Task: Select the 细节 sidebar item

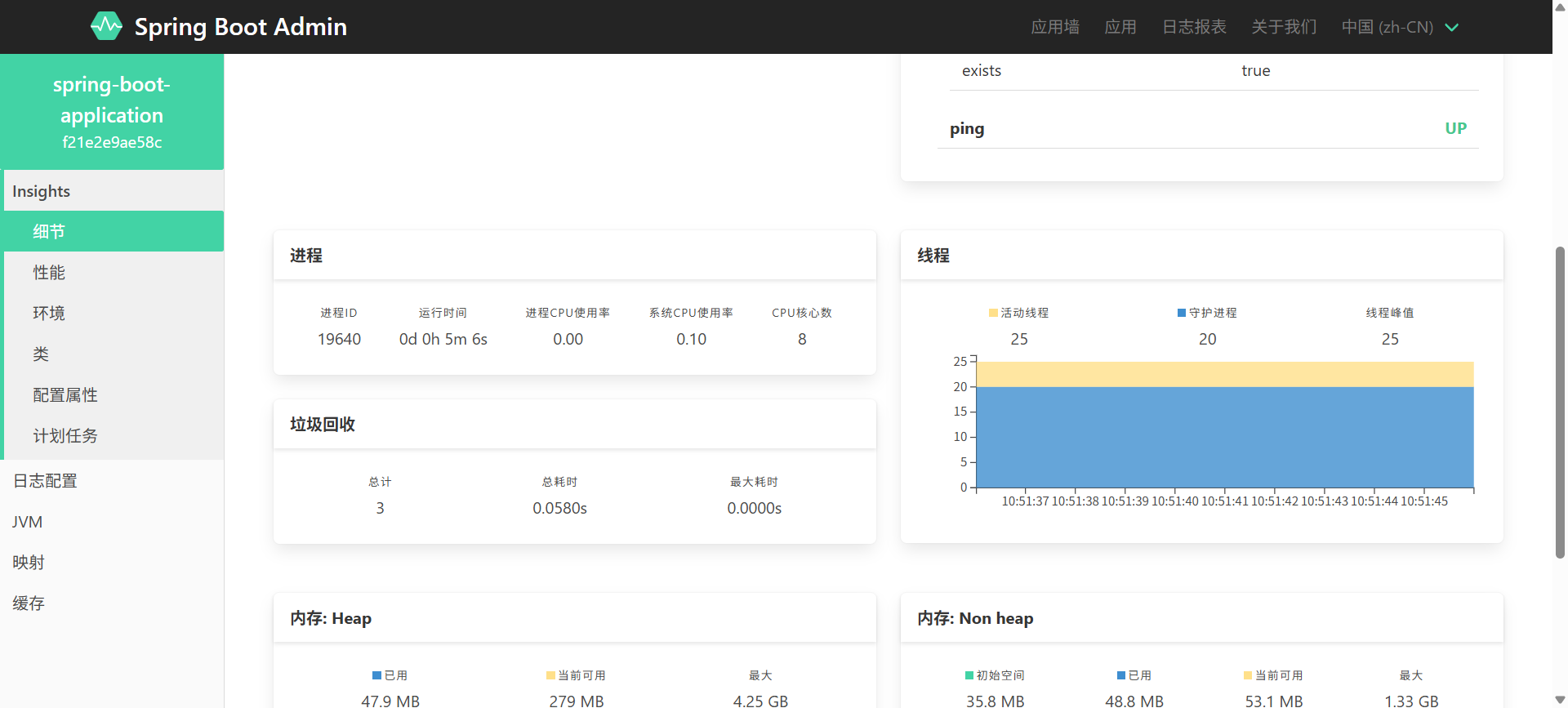Action: 114,231
